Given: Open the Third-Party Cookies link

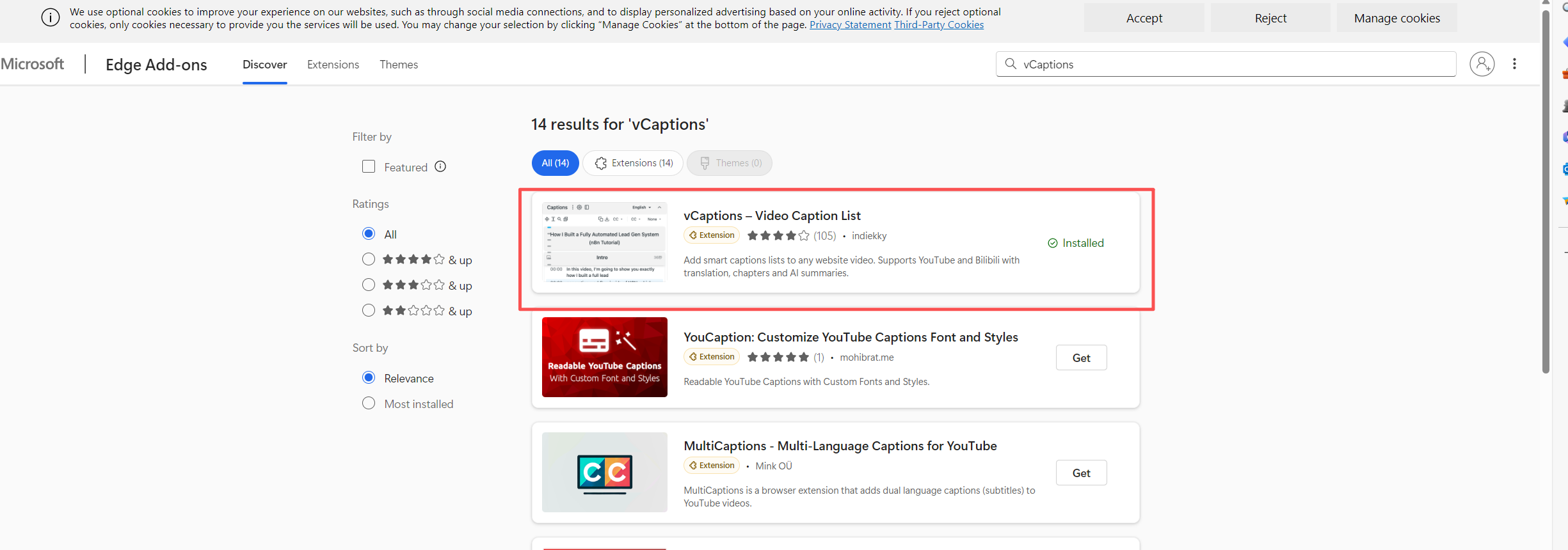Looking at the screenshot, I should click(939, 25).
